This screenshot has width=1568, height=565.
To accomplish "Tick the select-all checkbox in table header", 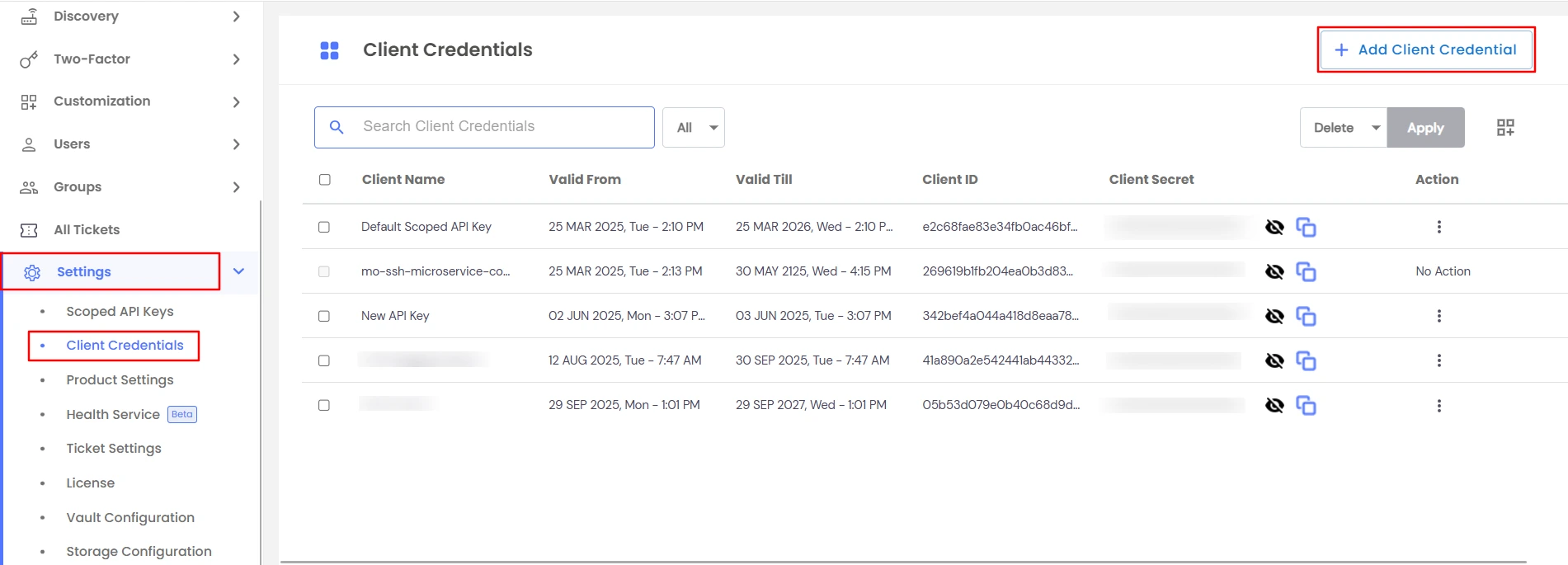I will (x=325, y=180).
